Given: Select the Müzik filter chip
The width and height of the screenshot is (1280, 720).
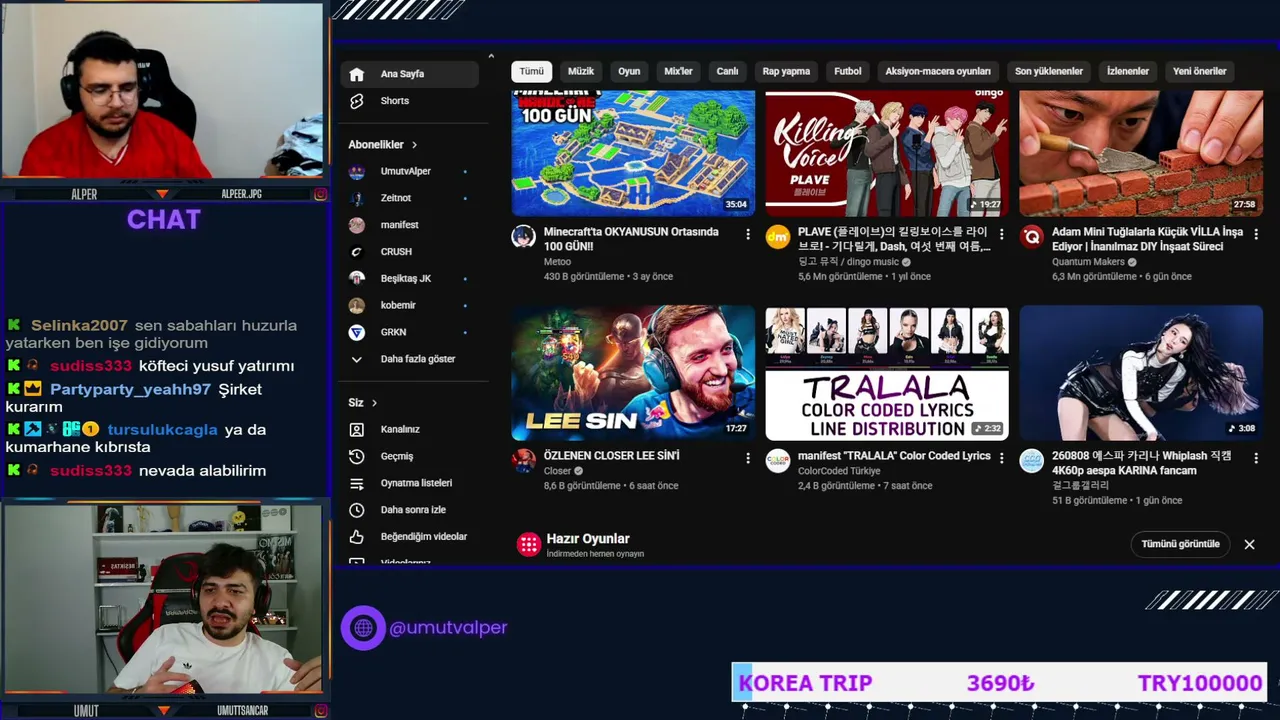Looking at the screenshot, I should (x=581, y=72).
